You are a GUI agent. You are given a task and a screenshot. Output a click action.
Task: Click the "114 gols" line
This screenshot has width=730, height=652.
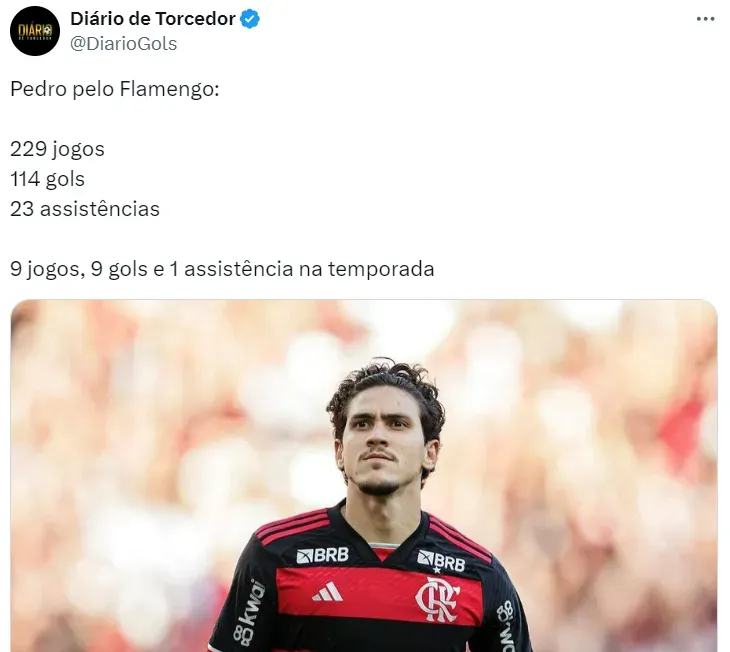[x=47, y=179]
